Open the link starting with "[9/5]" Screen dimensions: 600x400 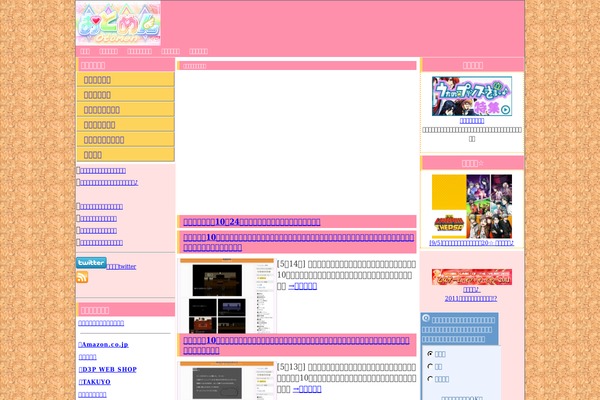472,243
